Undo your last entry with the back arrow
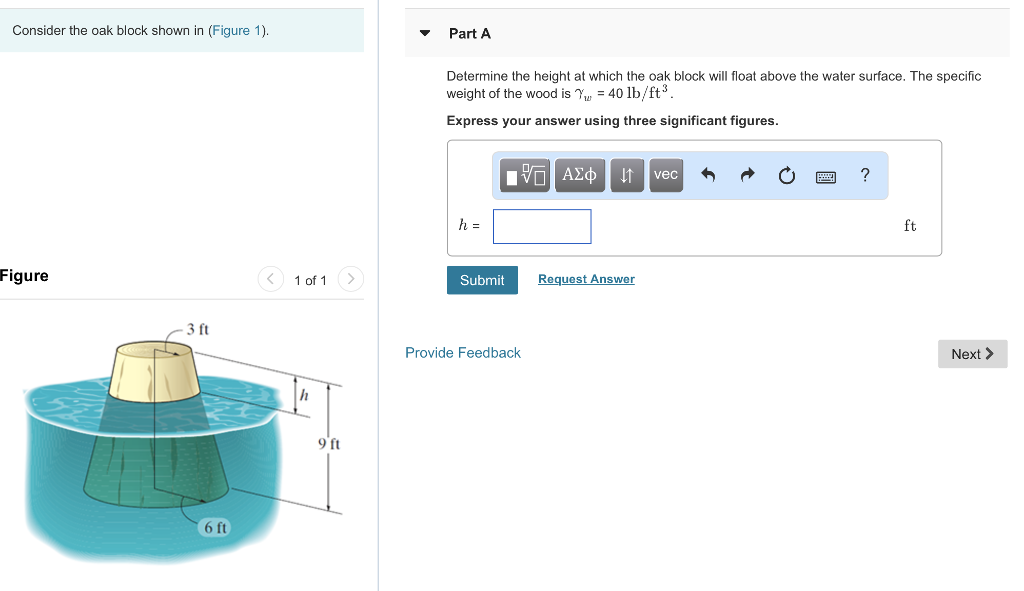This screenshot has width=1024, height=591. pos(710,175)
